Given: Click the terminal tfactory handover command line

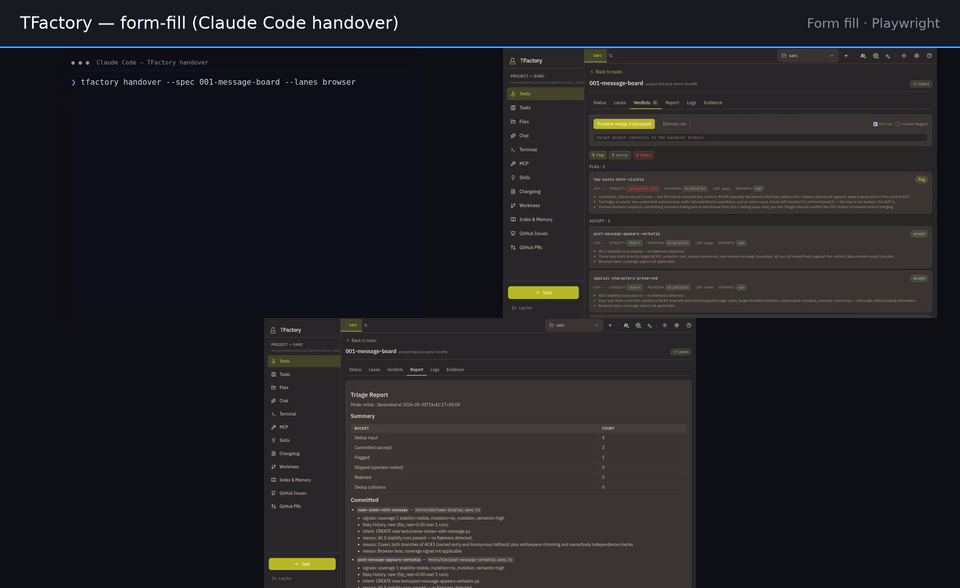Looking at the screenshot, I should [x=218, y=82].
